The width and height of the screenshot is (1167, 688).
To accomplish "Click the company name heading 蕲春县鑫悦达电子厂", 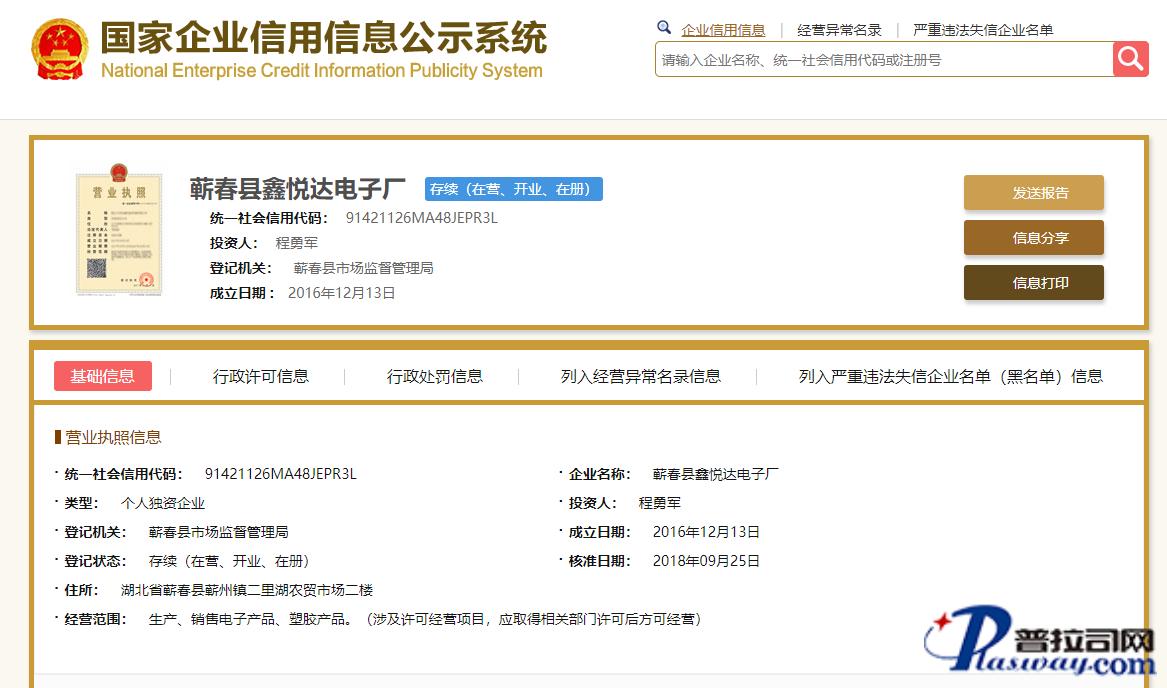I will pos(297,189).
